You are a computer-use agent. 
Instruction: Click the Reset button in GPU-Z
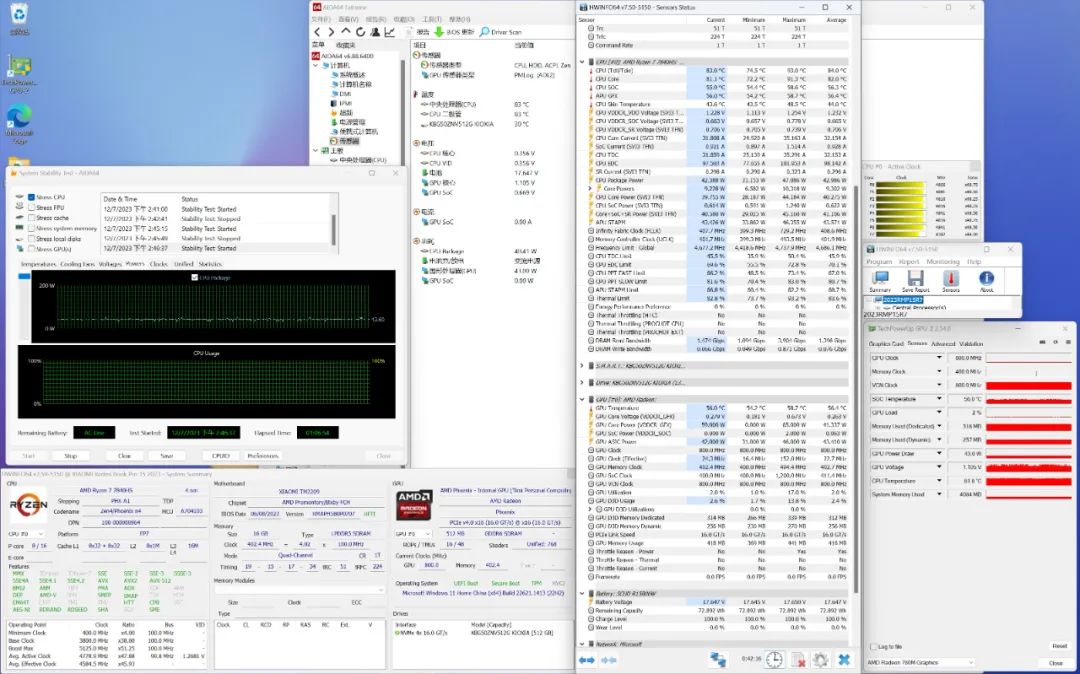click(1059, 646)
